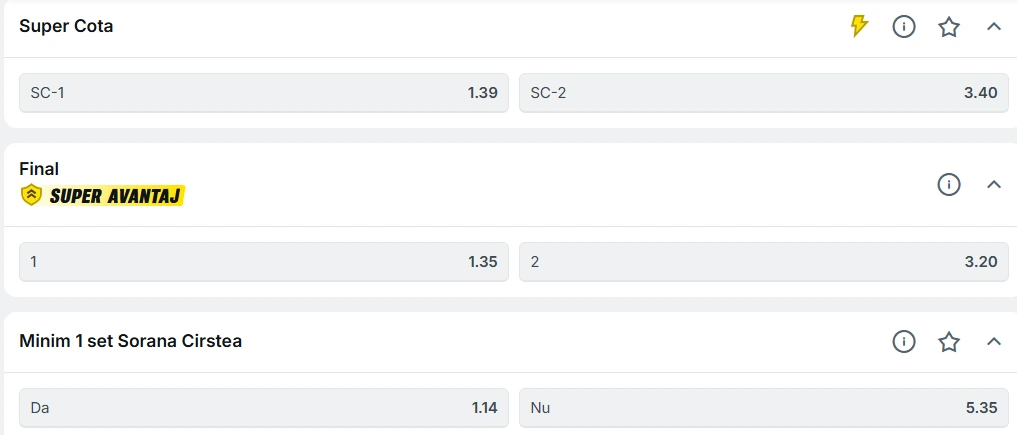Viewport: 1017px width, 435px height.
Task: Select SC-2 odds at 3.40
Action: (764, 93)
